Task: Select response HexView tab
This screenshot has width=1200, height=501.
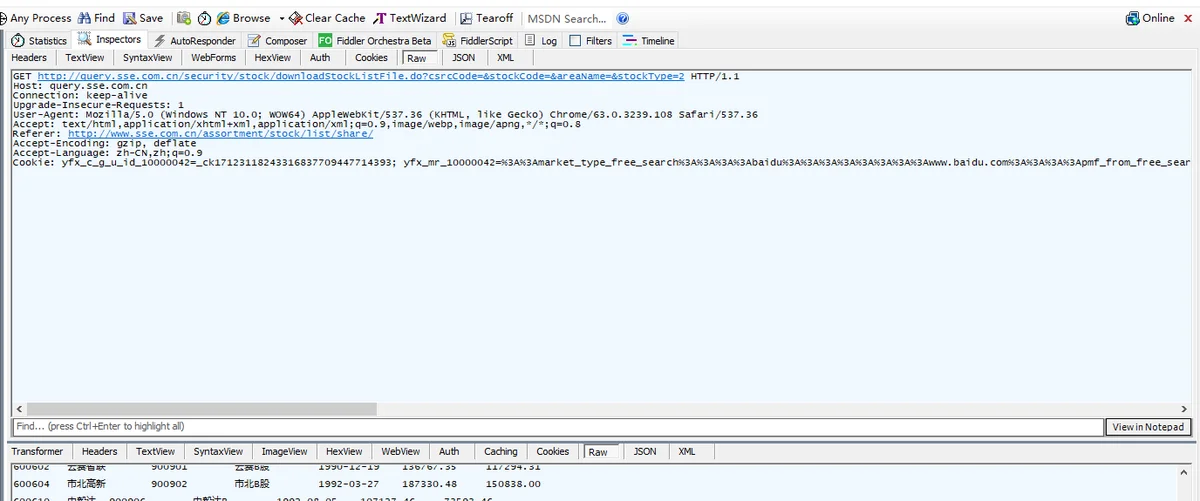Action: pyautogui.click(x=344, y=452)
